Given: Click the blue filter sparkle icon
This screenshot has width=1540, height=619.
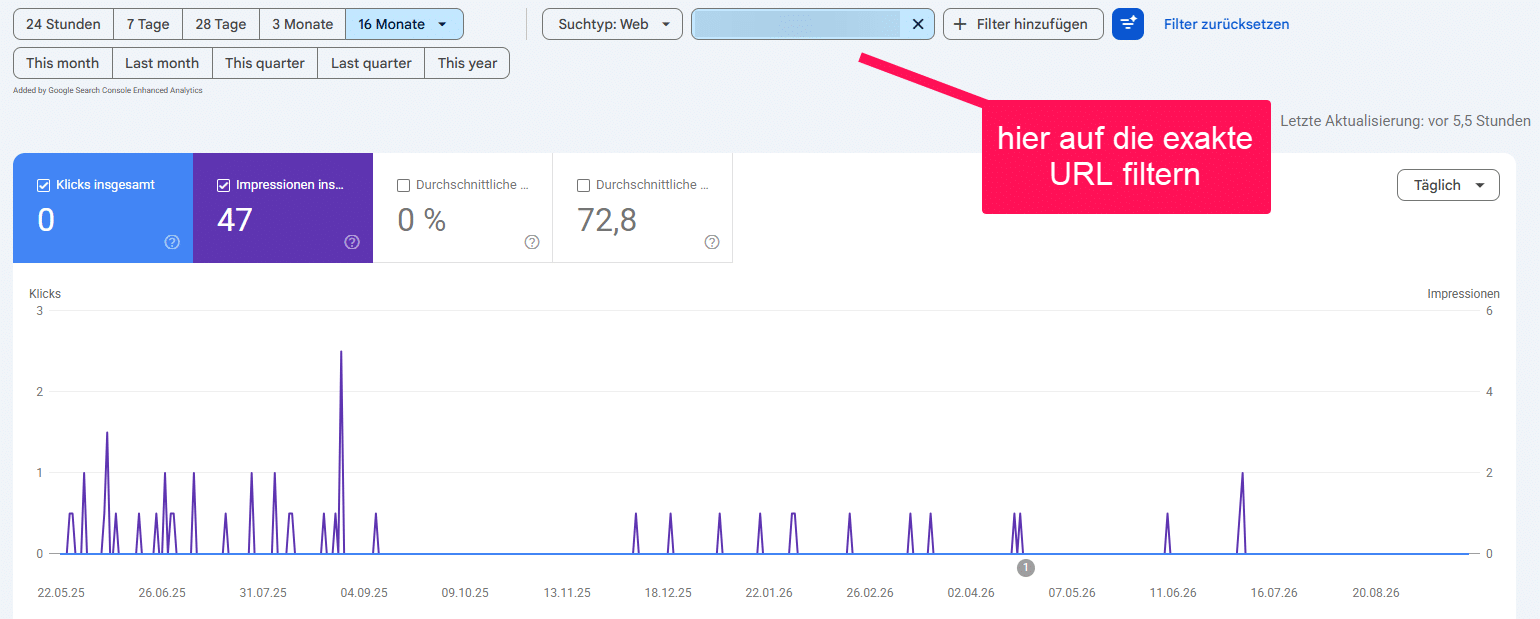Looking at the screenshot, I should 1128,24.
